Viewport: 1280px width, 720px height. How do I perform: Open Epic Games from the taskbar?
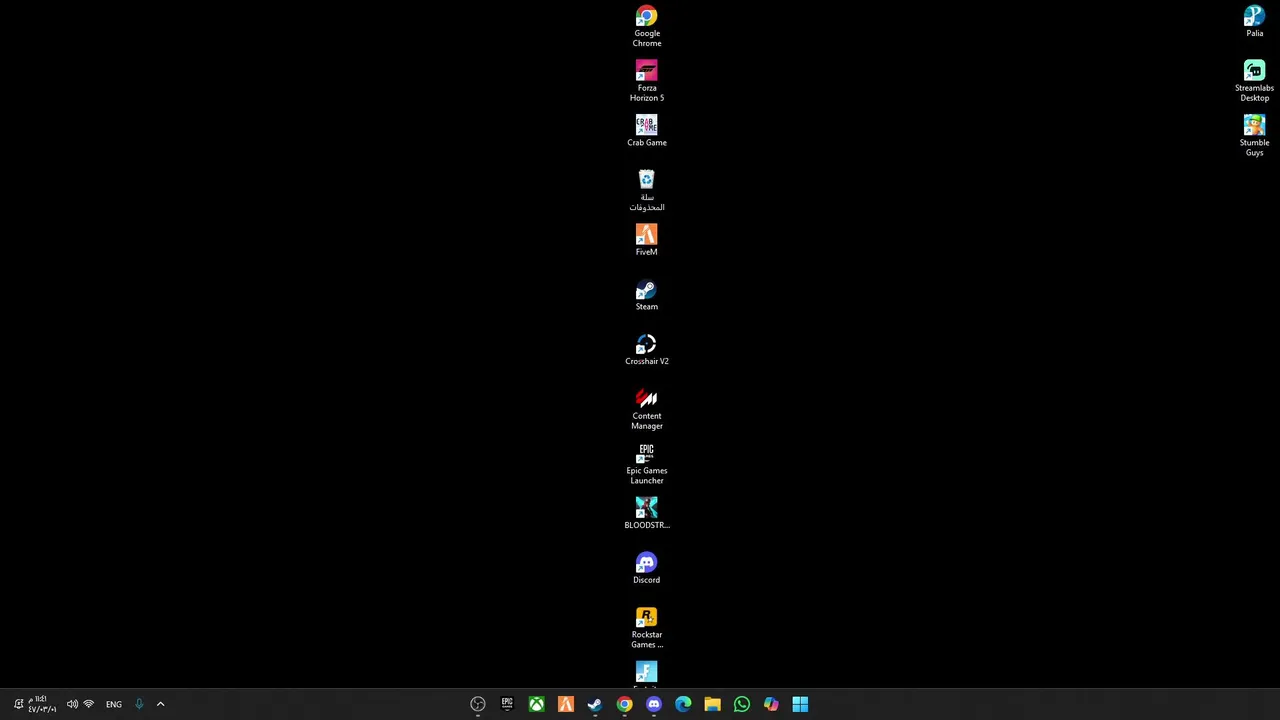507,704
